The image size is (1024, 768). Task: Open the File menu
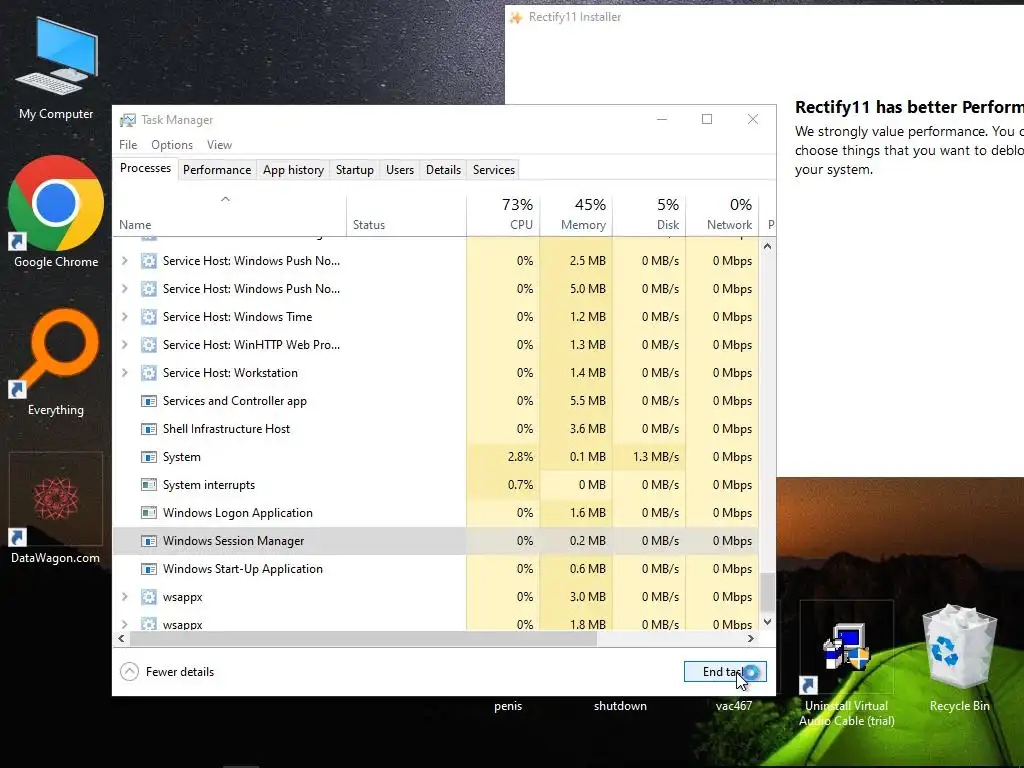click(x=128, y=145)
